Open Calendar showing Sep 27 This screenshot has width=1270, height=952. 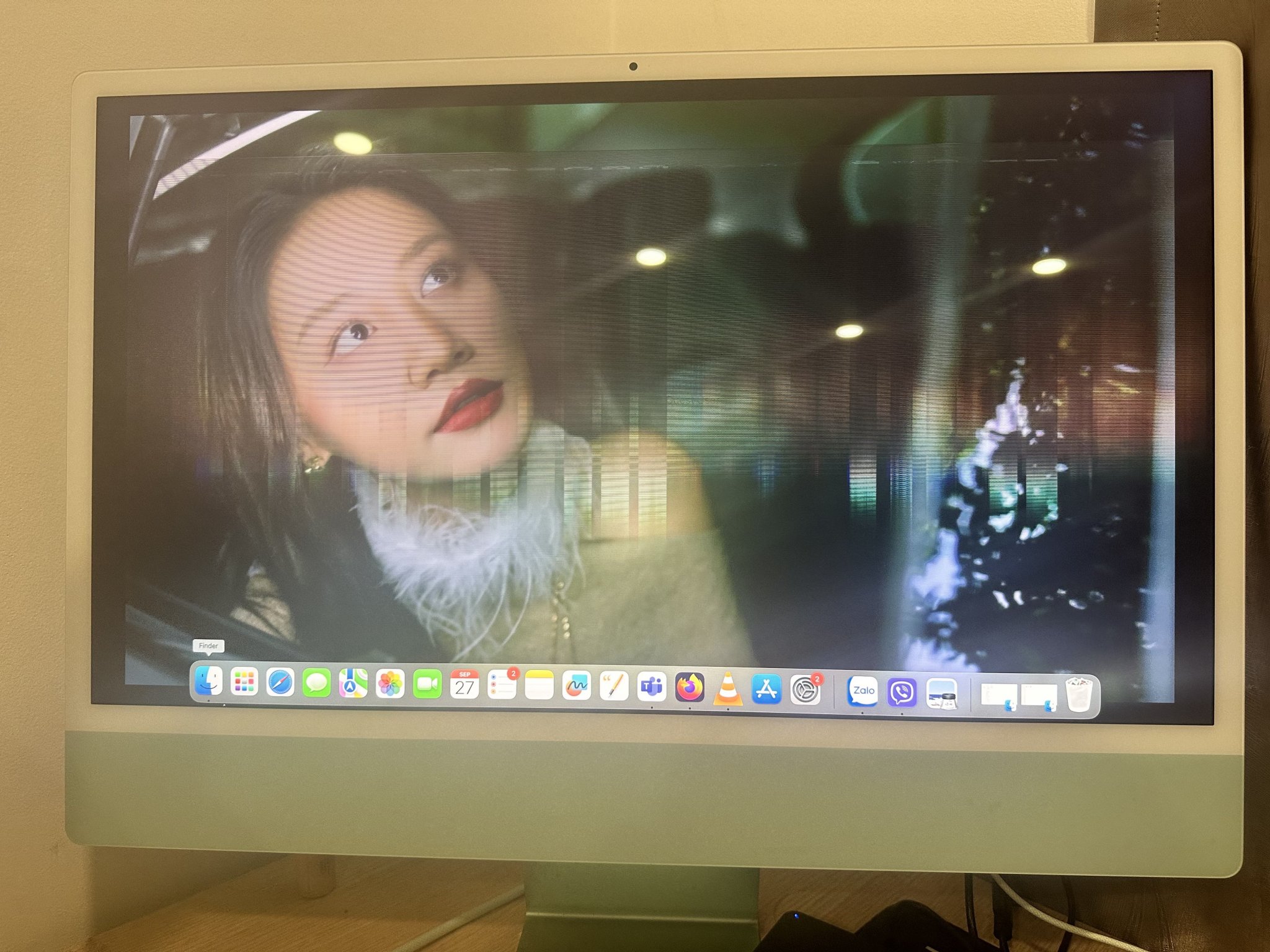click(464, 685)
